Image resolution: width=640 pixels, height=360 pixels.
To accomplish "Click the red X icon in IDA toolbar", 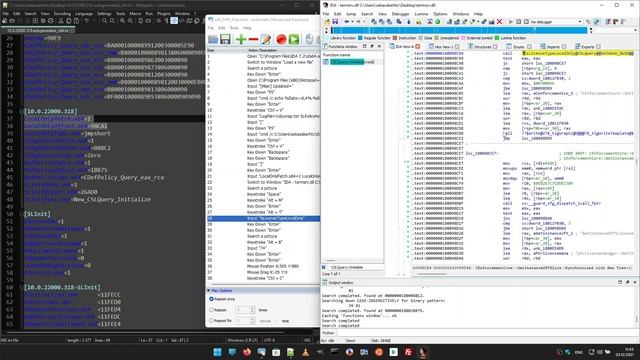I will pos(499,22).
